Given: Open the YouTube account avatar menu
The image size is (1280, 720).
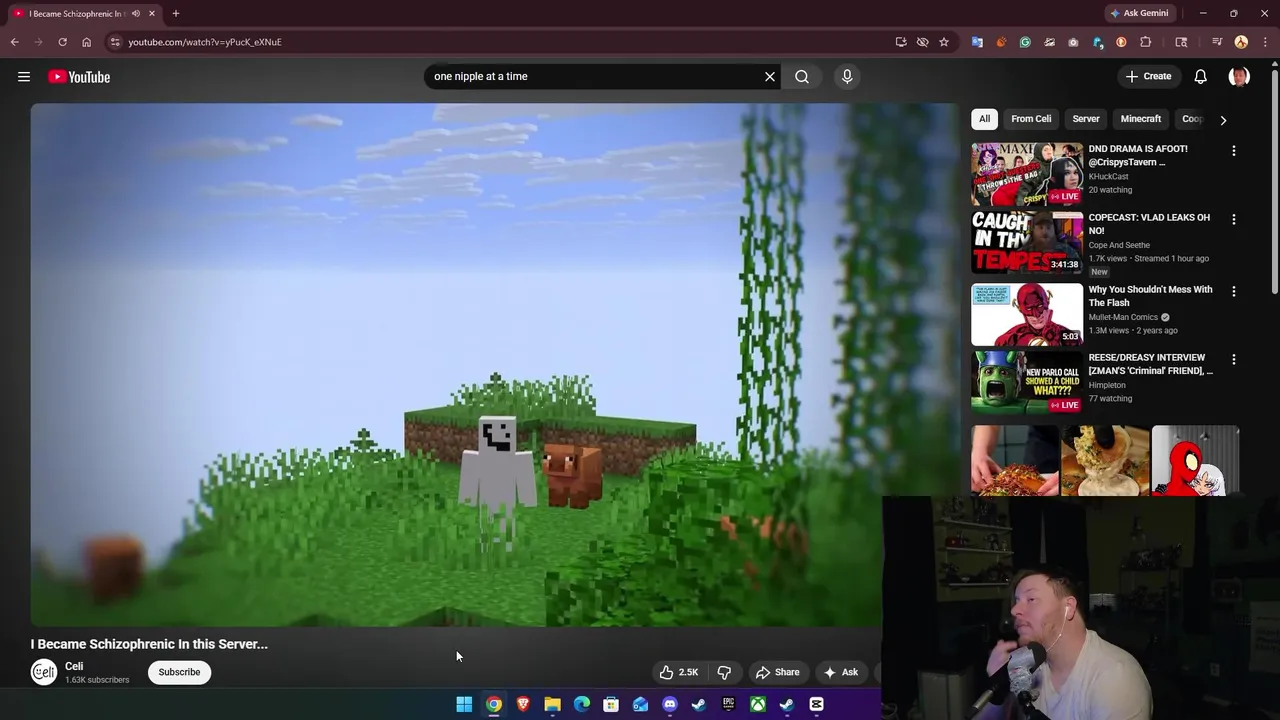Looking at the screenshot, I should tap(1239, 76).
